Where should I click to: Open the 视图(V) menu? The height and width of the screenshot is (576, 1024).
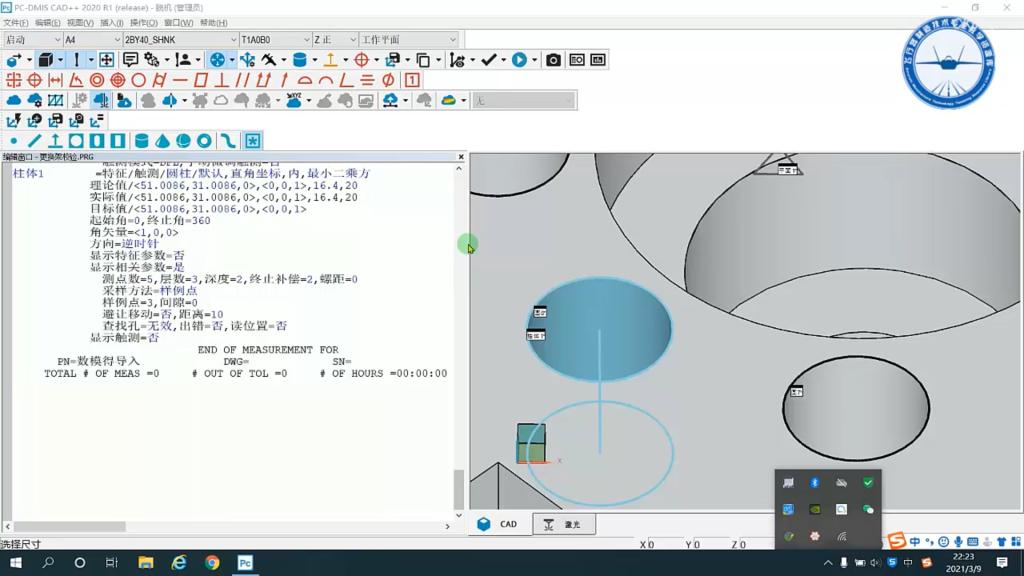80,23
